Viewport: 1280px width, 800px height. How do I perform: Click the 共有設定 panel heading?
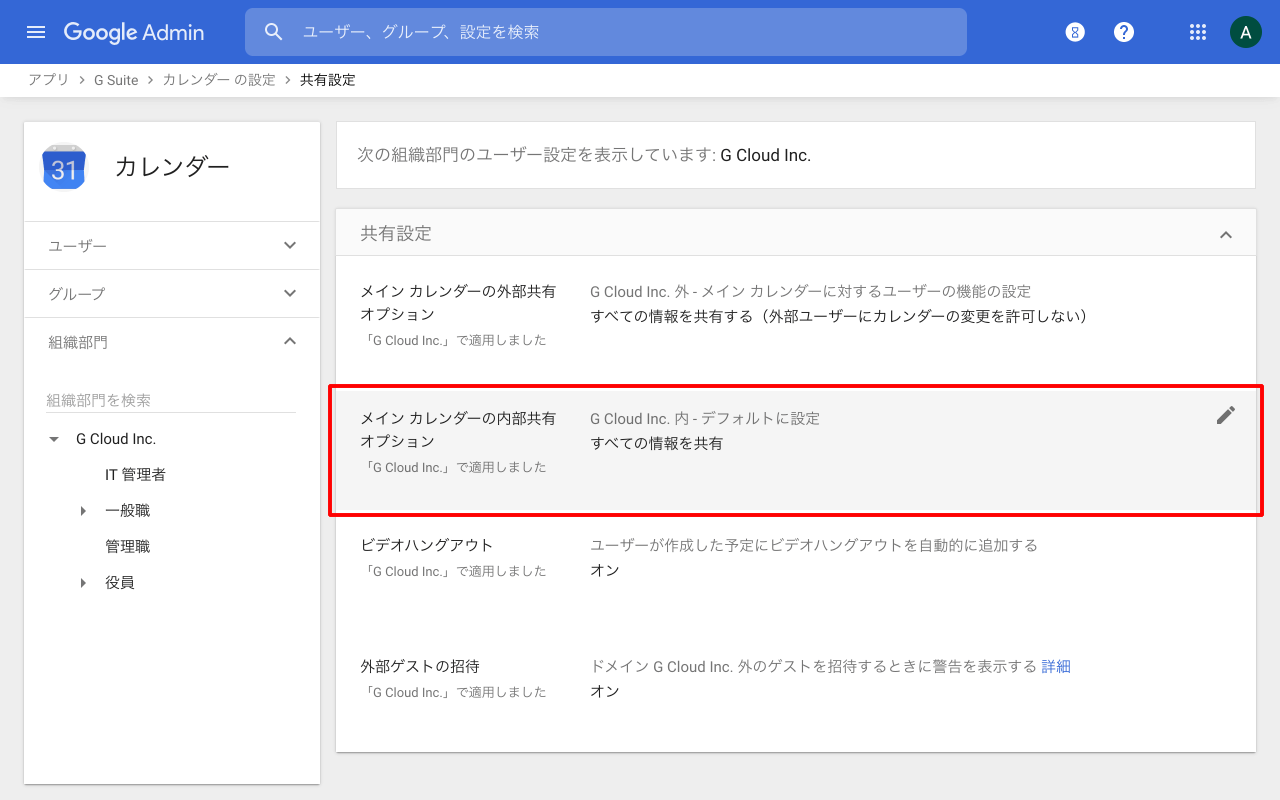coord(396,234)
